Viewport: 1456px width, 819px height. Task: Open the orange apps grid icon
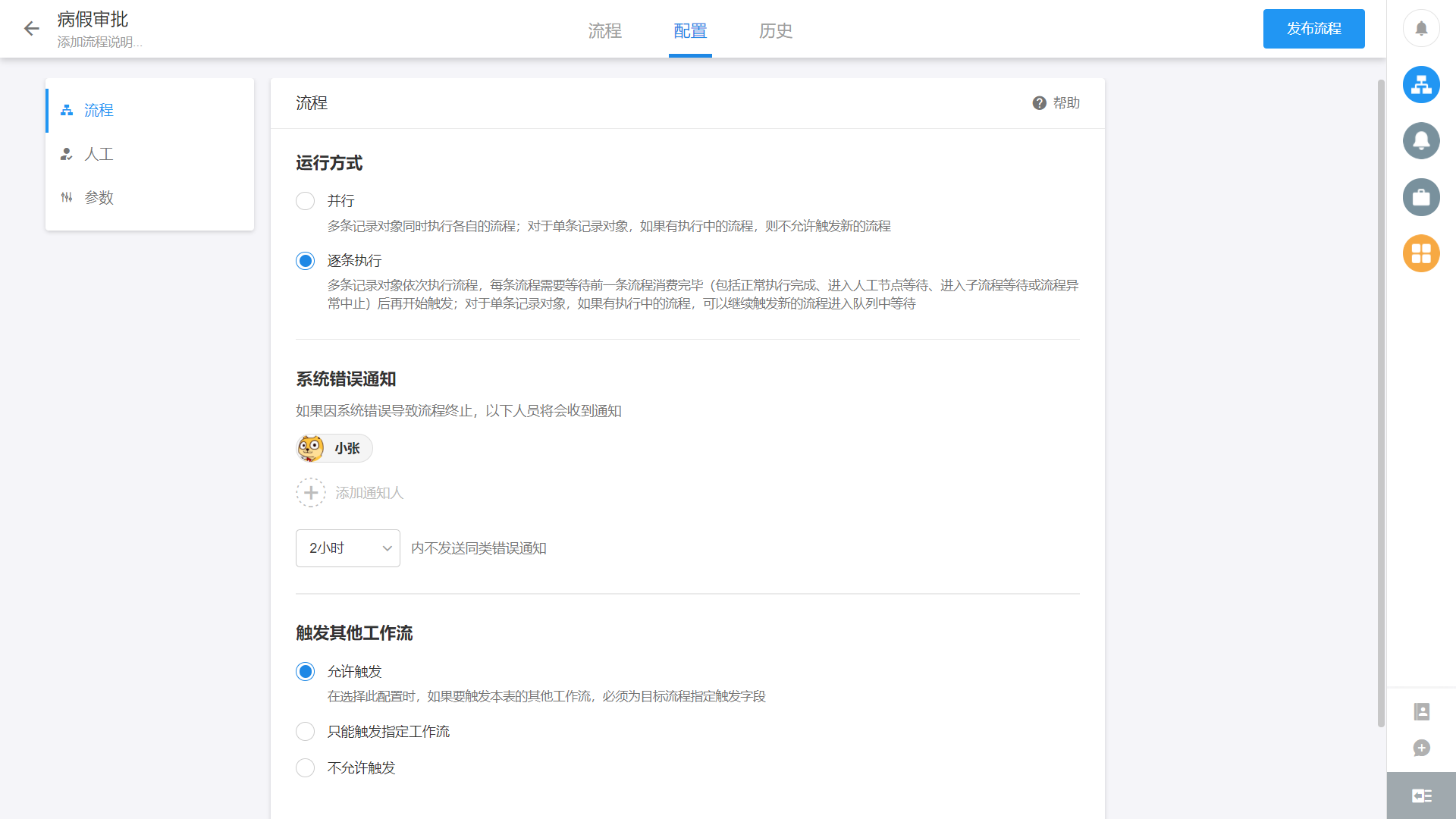(x=1421, y=253)
